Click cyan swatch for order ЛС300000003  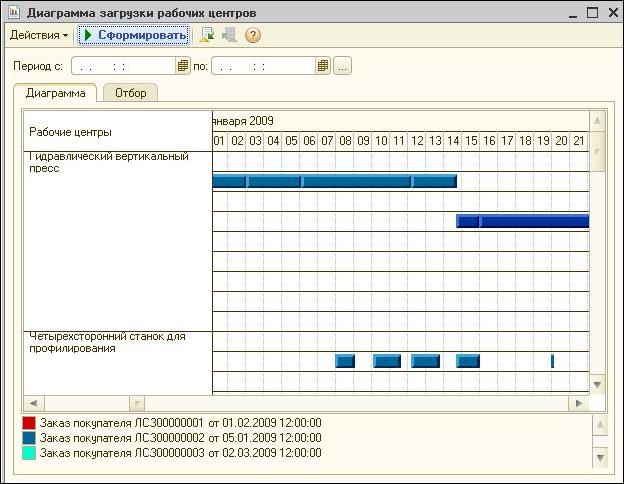(x=29, y=453)
